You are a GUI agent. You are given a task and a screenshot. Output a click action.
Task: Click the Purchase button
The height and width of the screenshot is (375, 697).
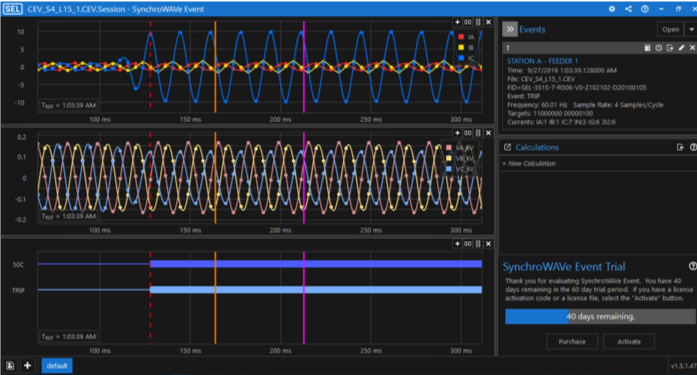(x=572, y=342)
